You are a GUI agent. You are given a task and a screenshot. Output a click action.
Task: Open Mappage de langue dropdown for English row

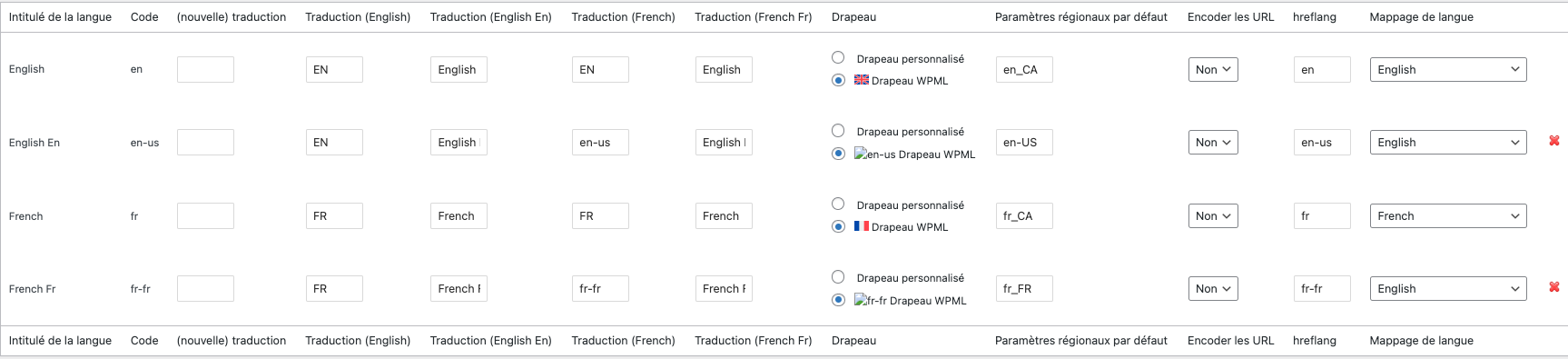click(1448, 69)
